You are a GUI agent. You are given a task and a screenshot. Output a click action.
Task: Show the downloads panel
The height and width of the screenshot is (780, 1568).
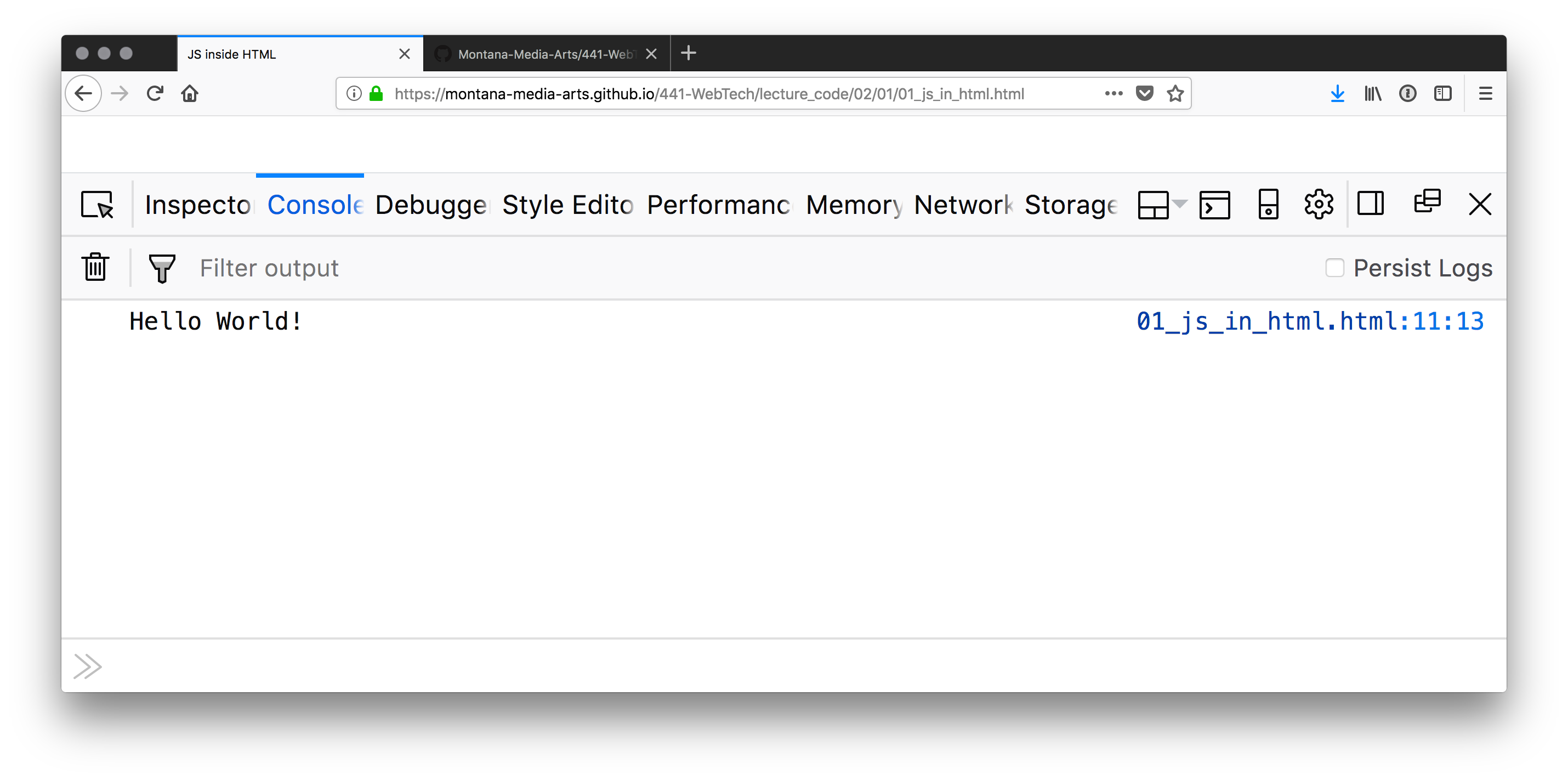(x=1337, y=93)
